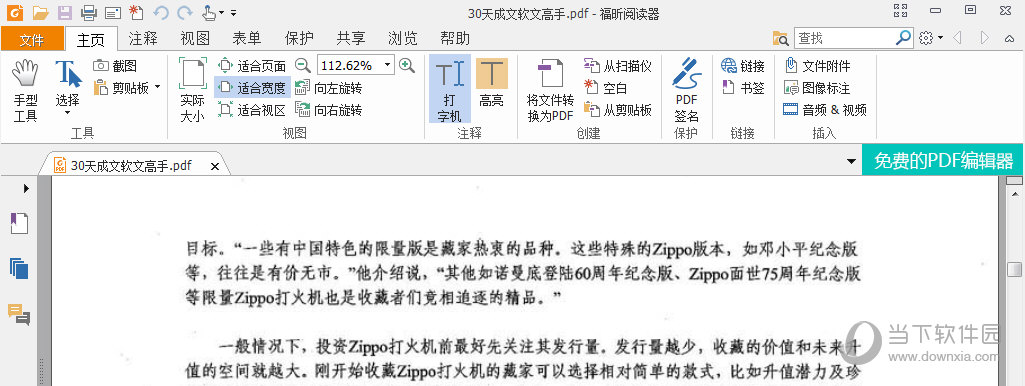Open the pages thumbnail panel in sidebar
The image size is (1025, 386).
(x=19, y=268)
